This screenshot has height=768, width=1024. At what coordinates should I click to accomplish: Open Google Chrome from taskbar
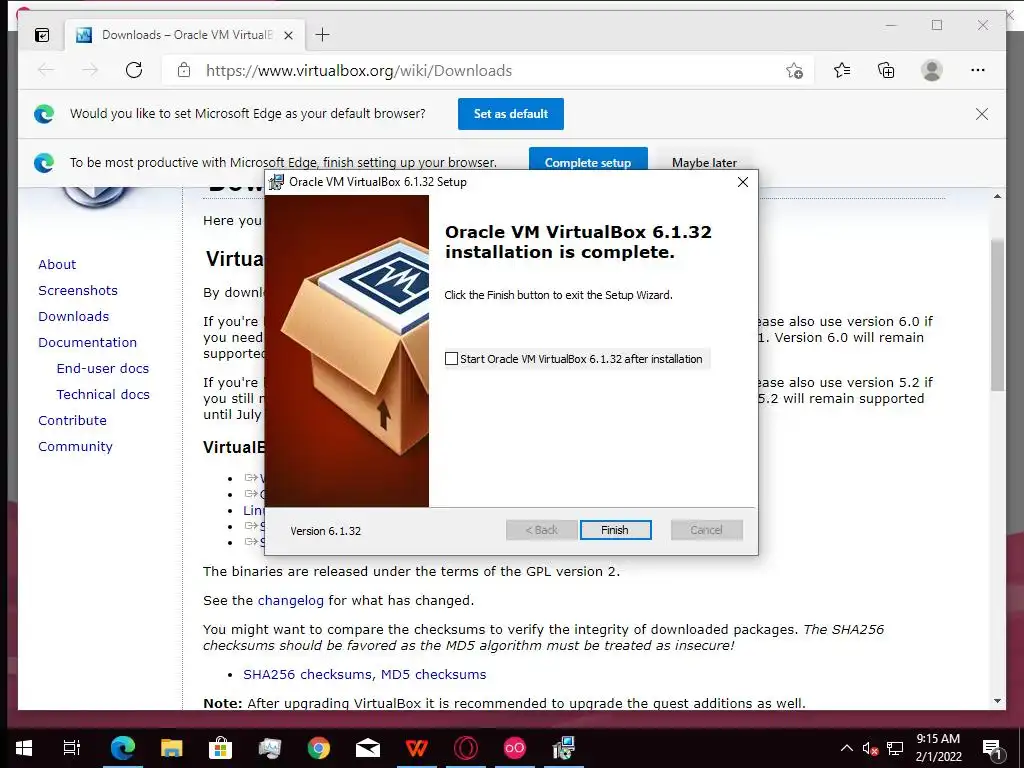tap(319, 748)
